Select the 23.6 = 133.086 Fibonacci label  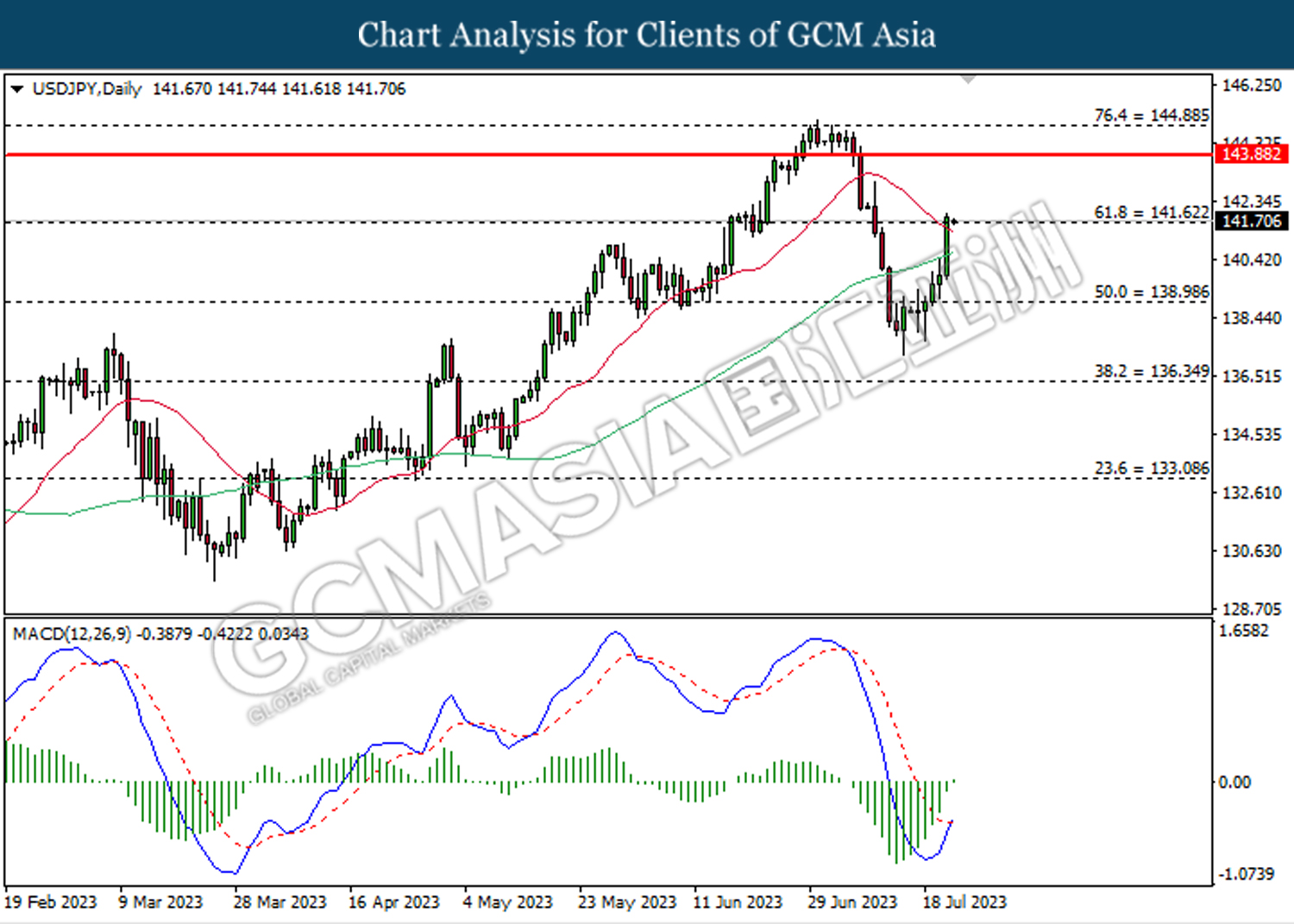[x=1152, y=468]
